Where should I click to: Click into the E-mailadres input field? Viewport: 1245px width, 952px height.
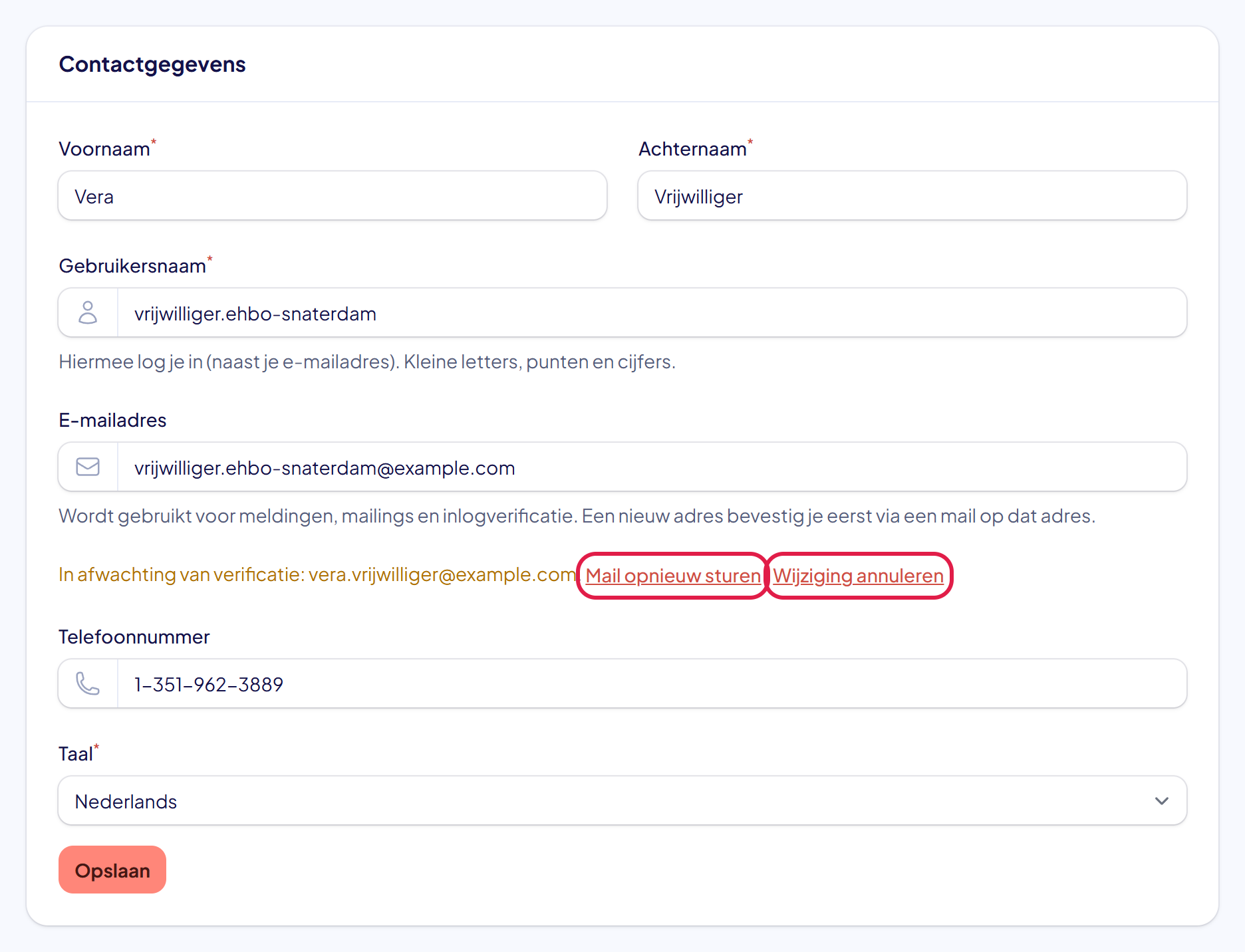tap(652, 467)
